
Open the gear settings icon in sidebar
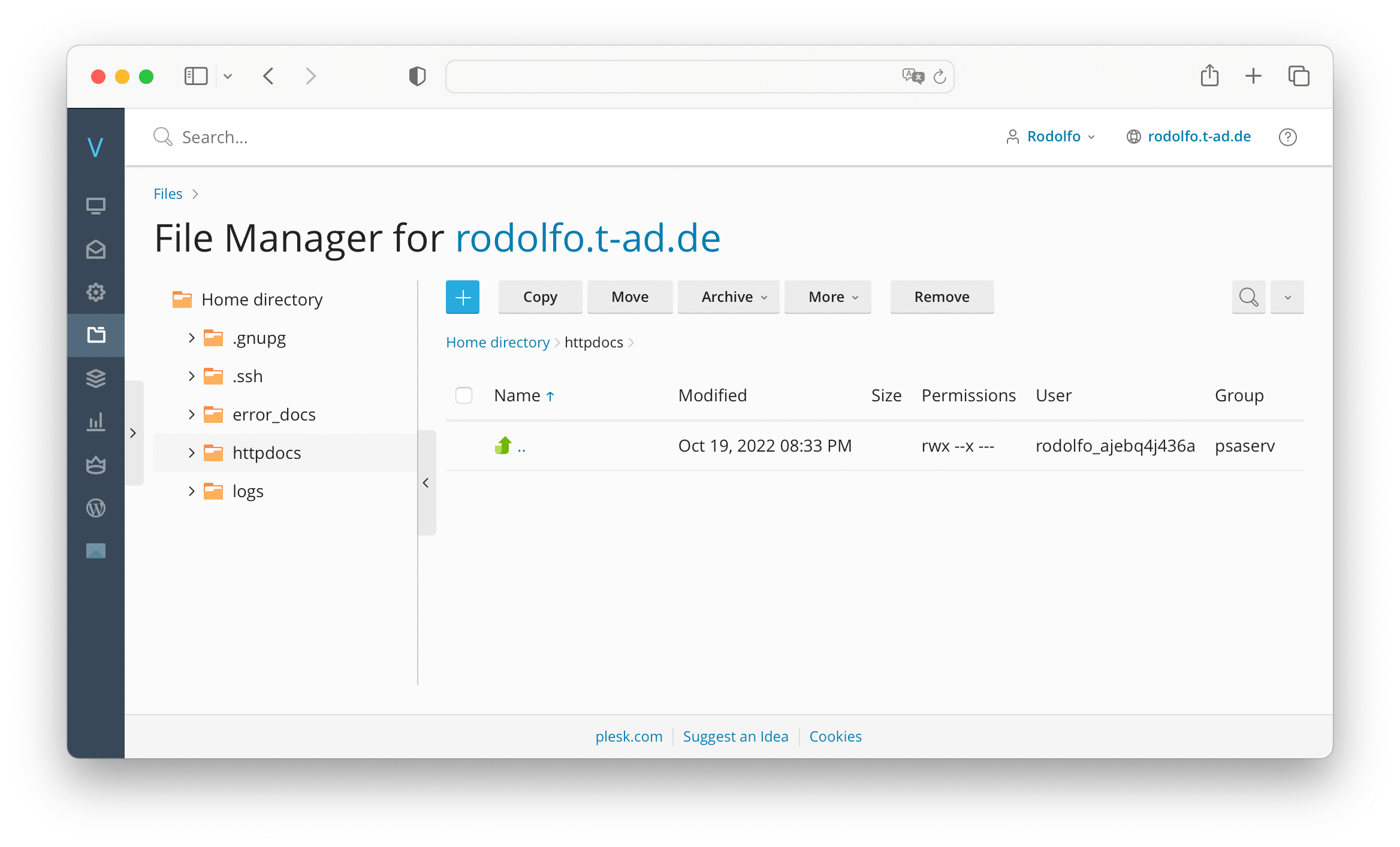coord(96,292)
